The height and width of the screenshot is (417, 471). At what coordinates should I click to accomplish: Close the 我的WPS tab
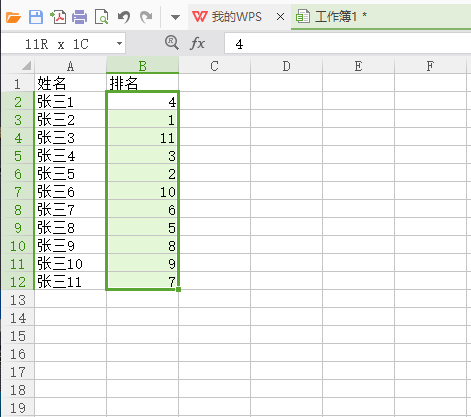pos(281,16)
